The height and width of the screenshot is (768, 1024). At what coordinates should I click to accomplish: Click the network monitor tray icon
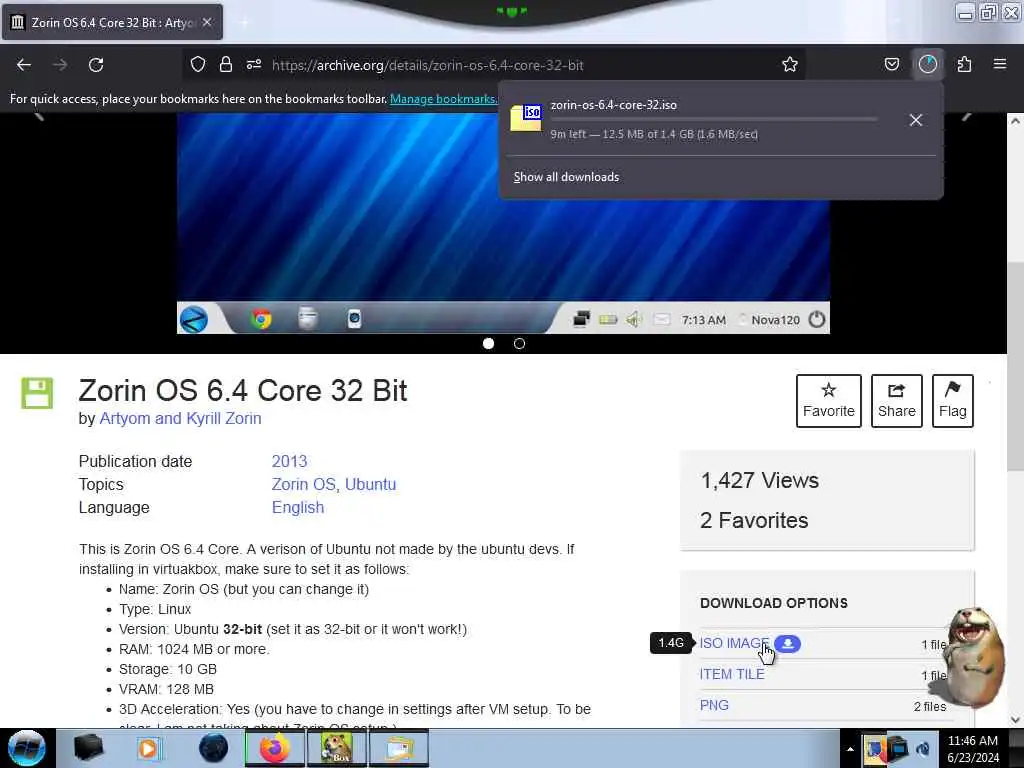(899, 749)
